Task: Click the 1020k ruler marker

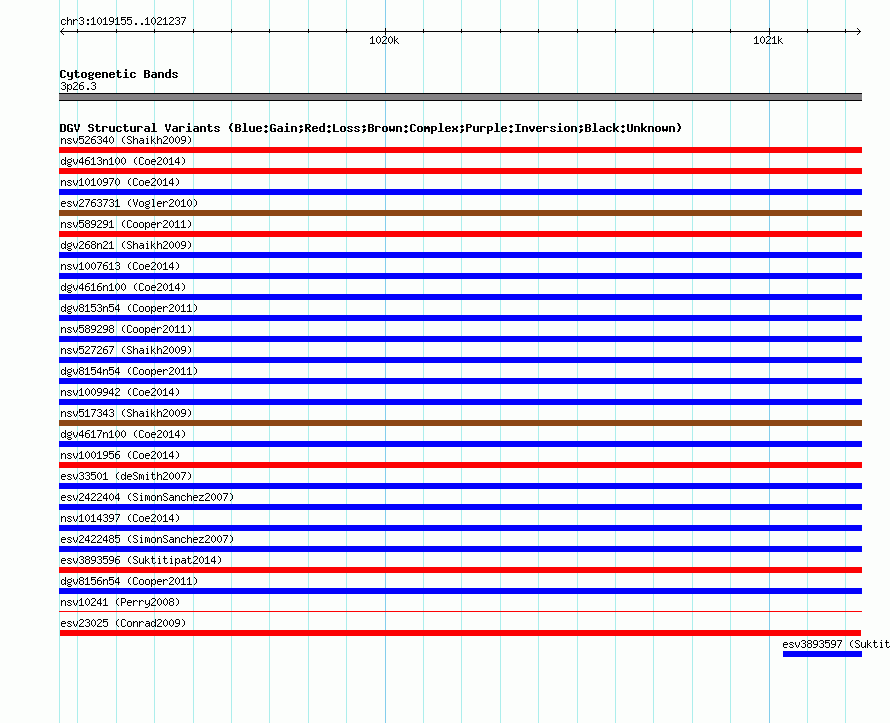Action: 384,40
